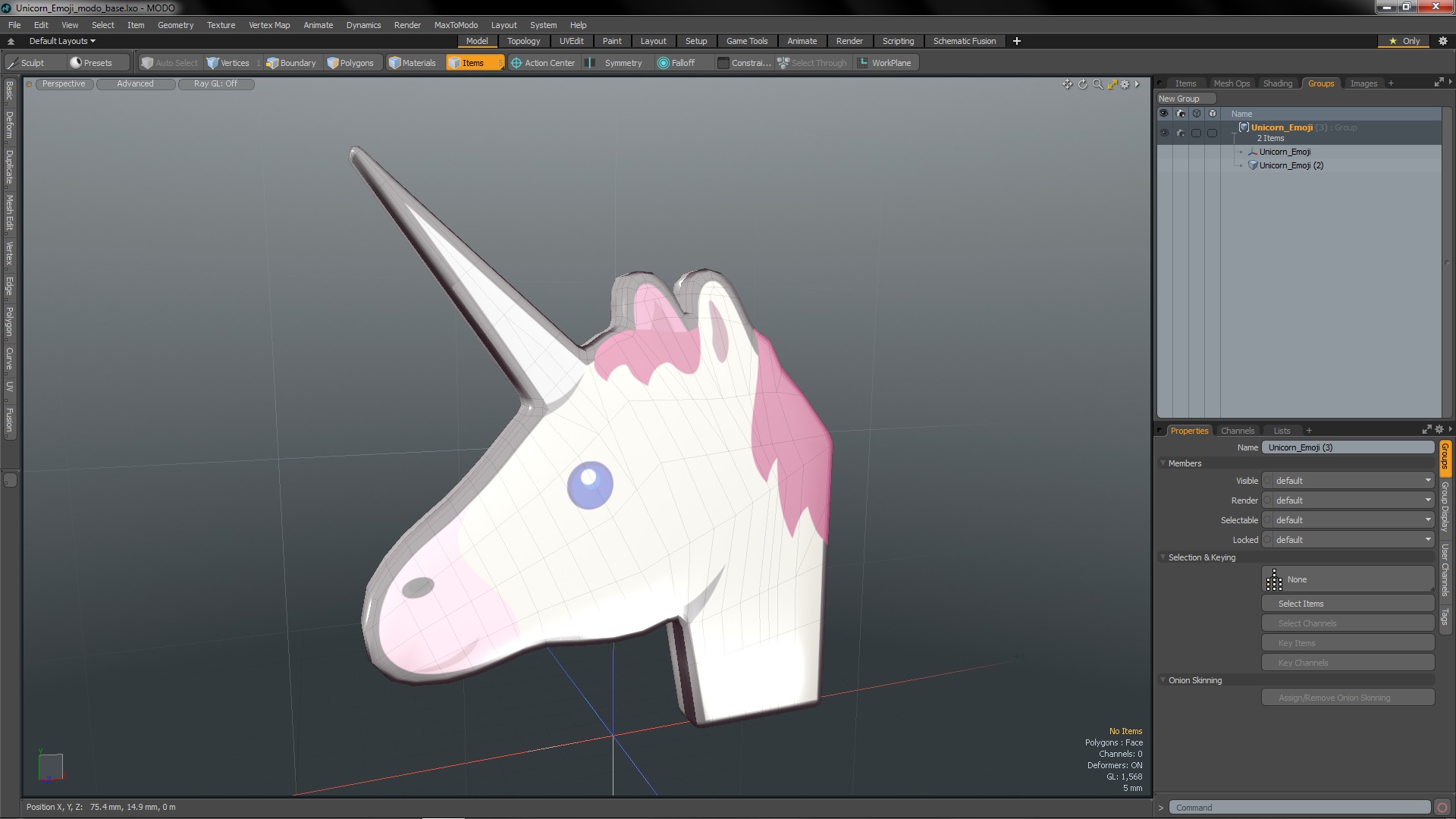Switch to Materials selection mode
1456x819 pixels.
[x=413, y=63]
